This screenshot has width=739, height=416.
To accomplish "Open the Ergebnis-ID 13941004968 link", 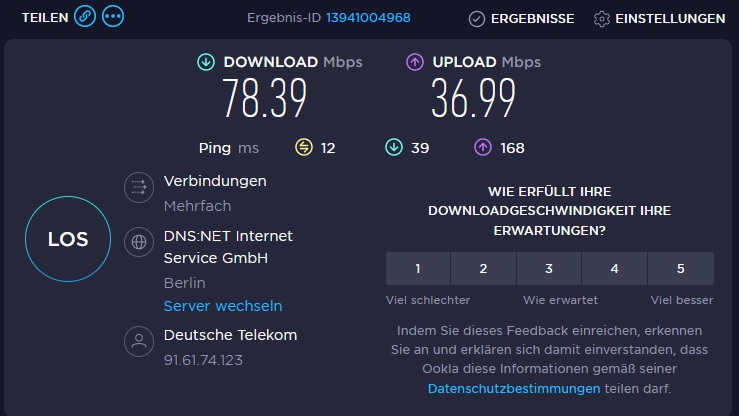I will 368,18.
